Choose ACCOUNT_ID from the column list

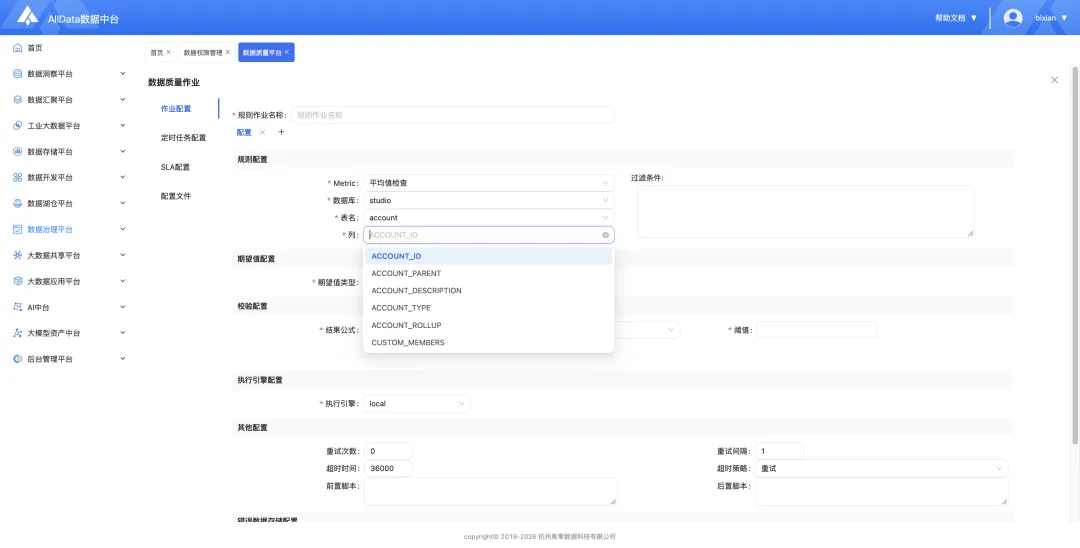489,256
